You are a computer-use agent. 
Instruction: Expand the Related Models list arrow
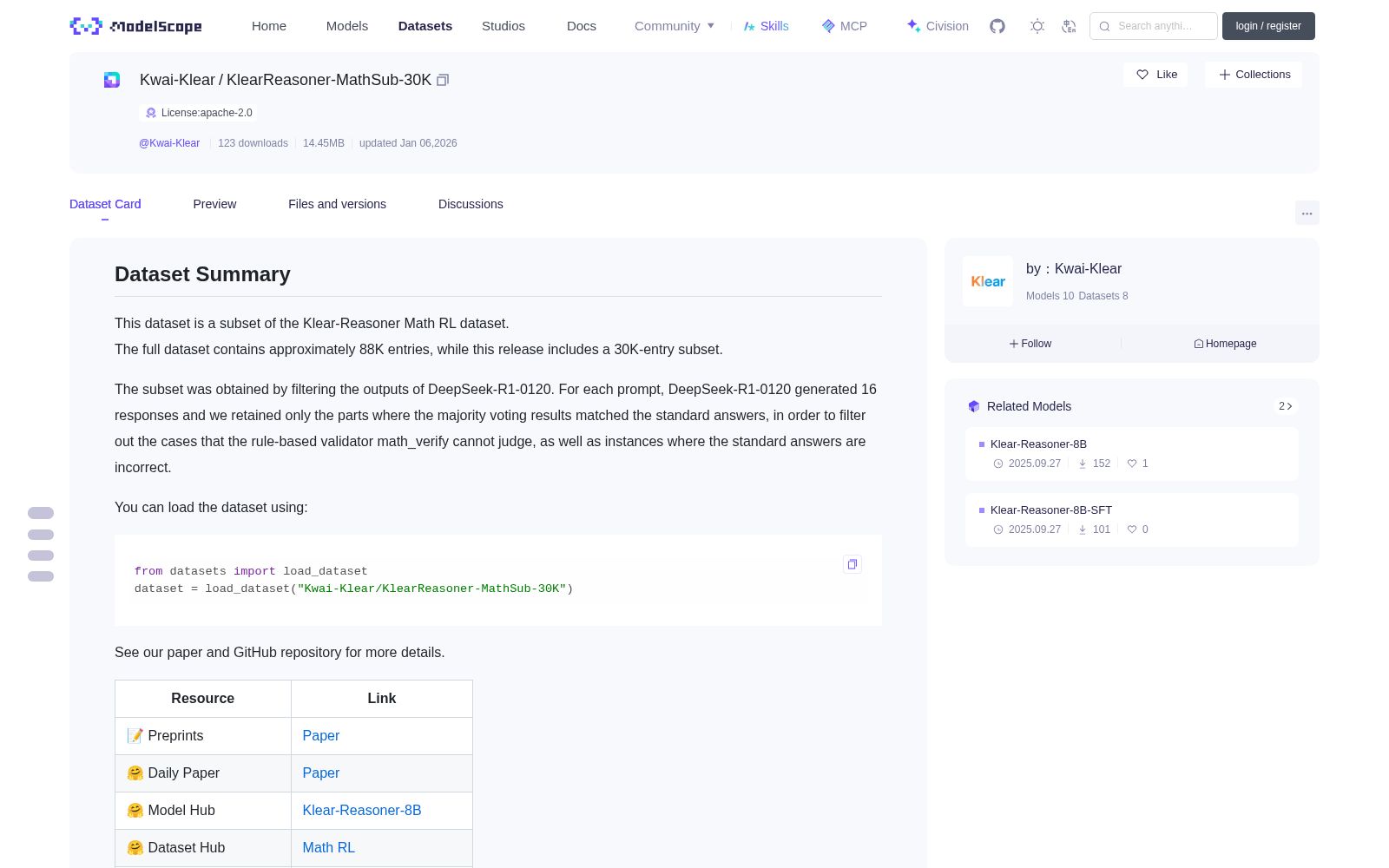pos(1286,406)
